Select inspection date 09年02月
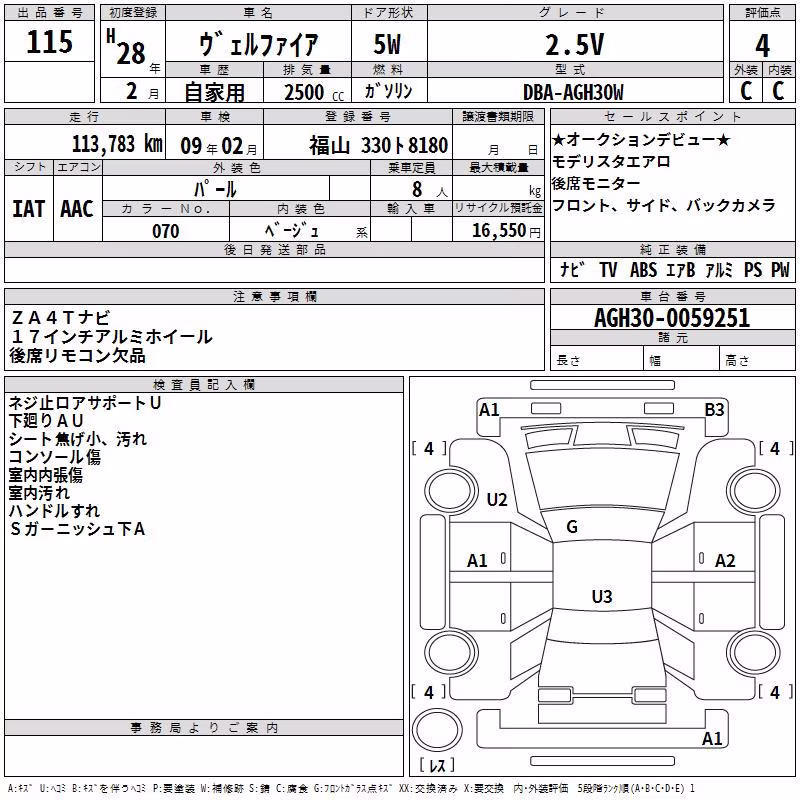The width and height of the screenshot is (800, 800). (x=219, y=146)
